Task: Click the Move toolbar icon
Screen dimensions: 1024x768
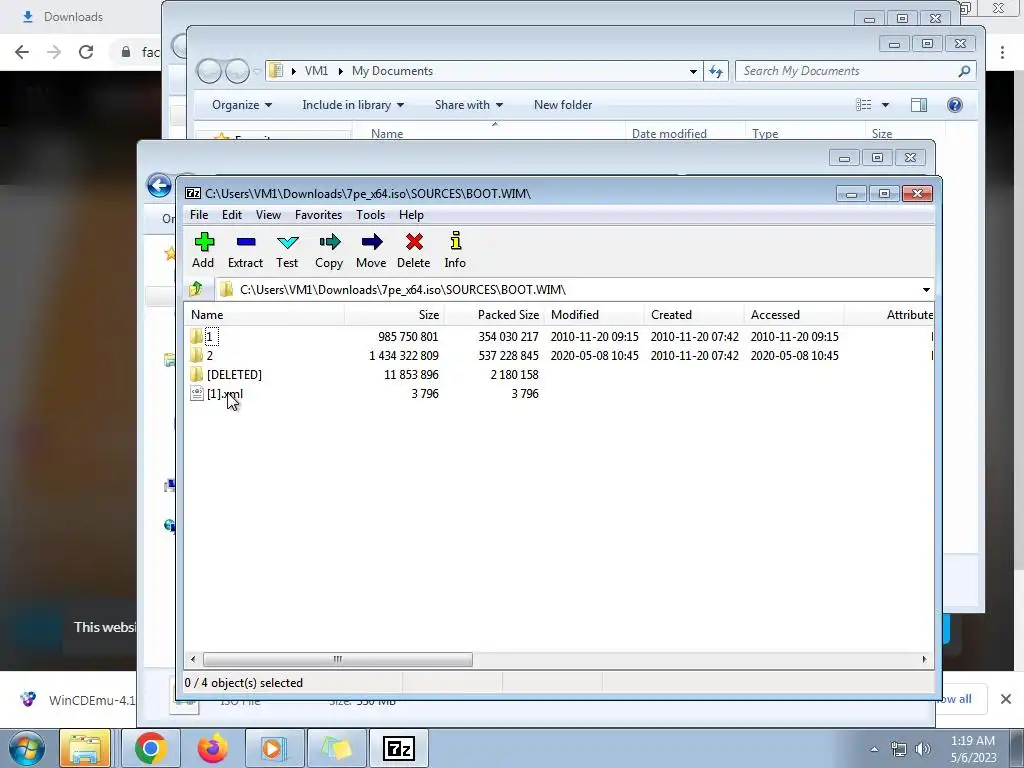Action: (x=371, y=250)
